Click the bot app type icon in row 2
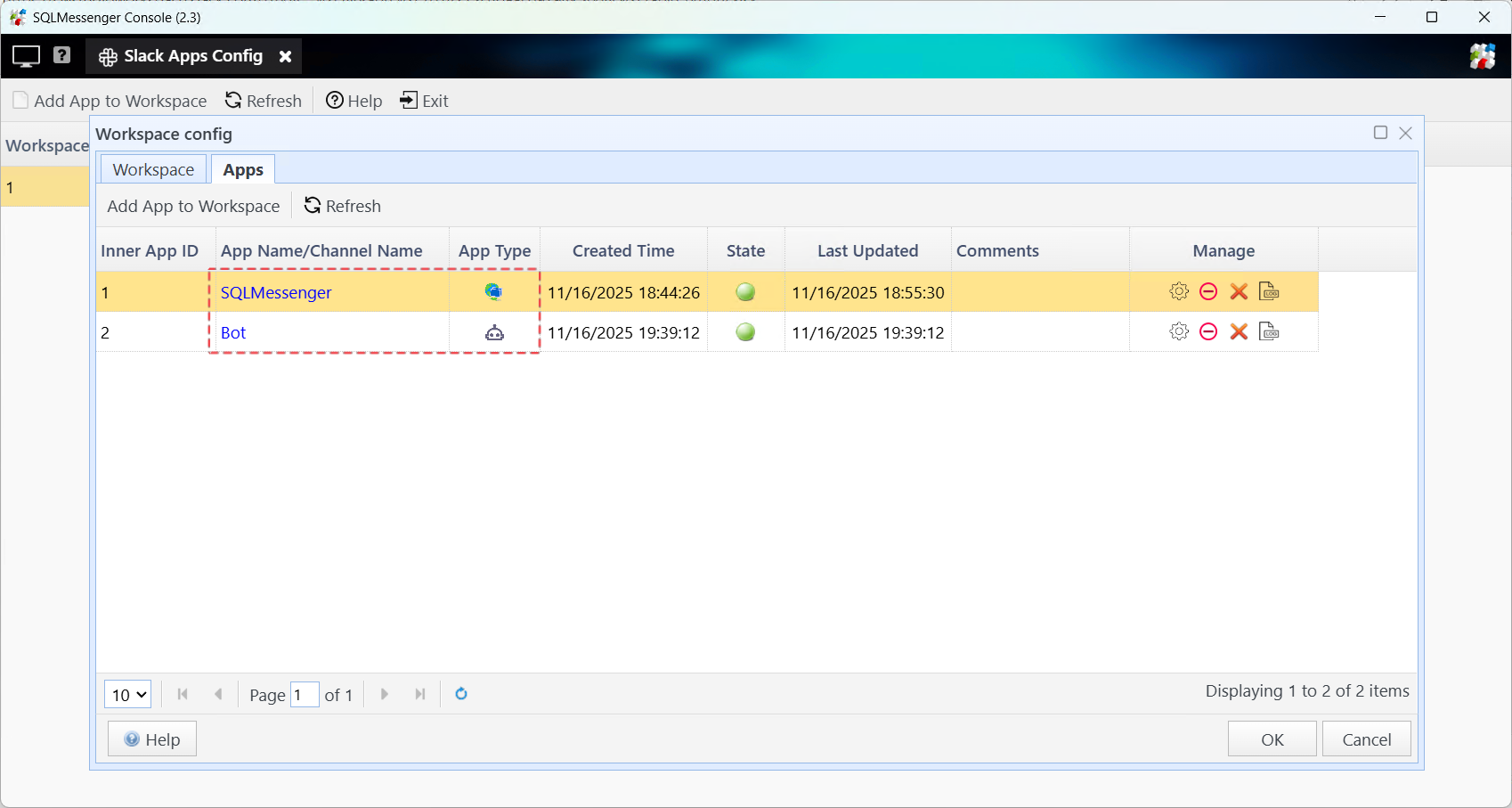Image resolution: width=1512 pixels, height=808 pixels. click(x=494, y=332)
